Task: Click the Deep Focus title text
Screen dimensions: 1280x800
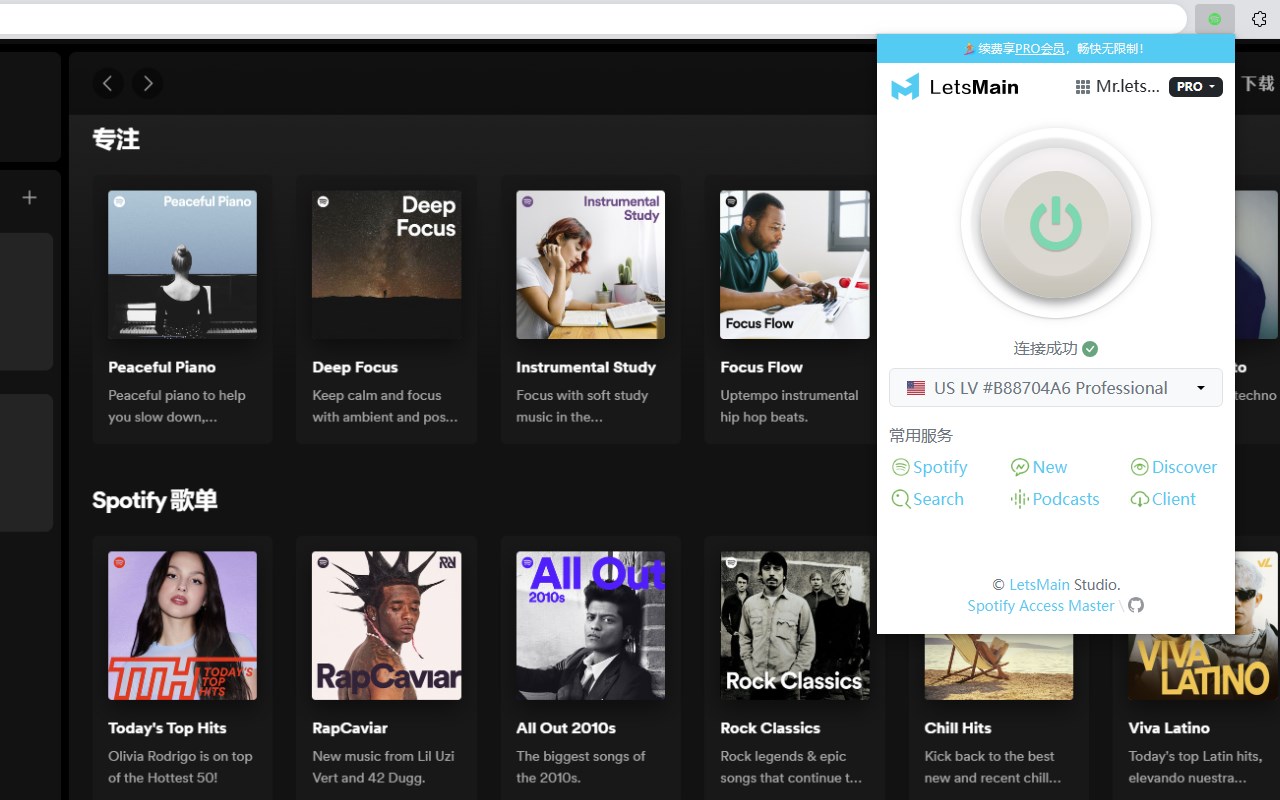Action: point(355,367)
